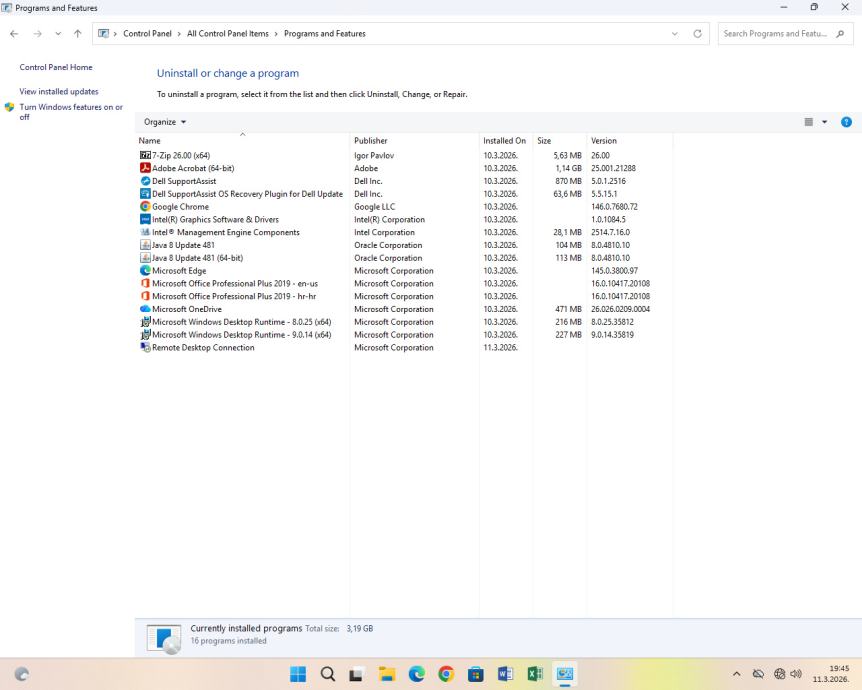Open View installed updates link
This screenshot has width=862, height=690.
pos(59,91)
